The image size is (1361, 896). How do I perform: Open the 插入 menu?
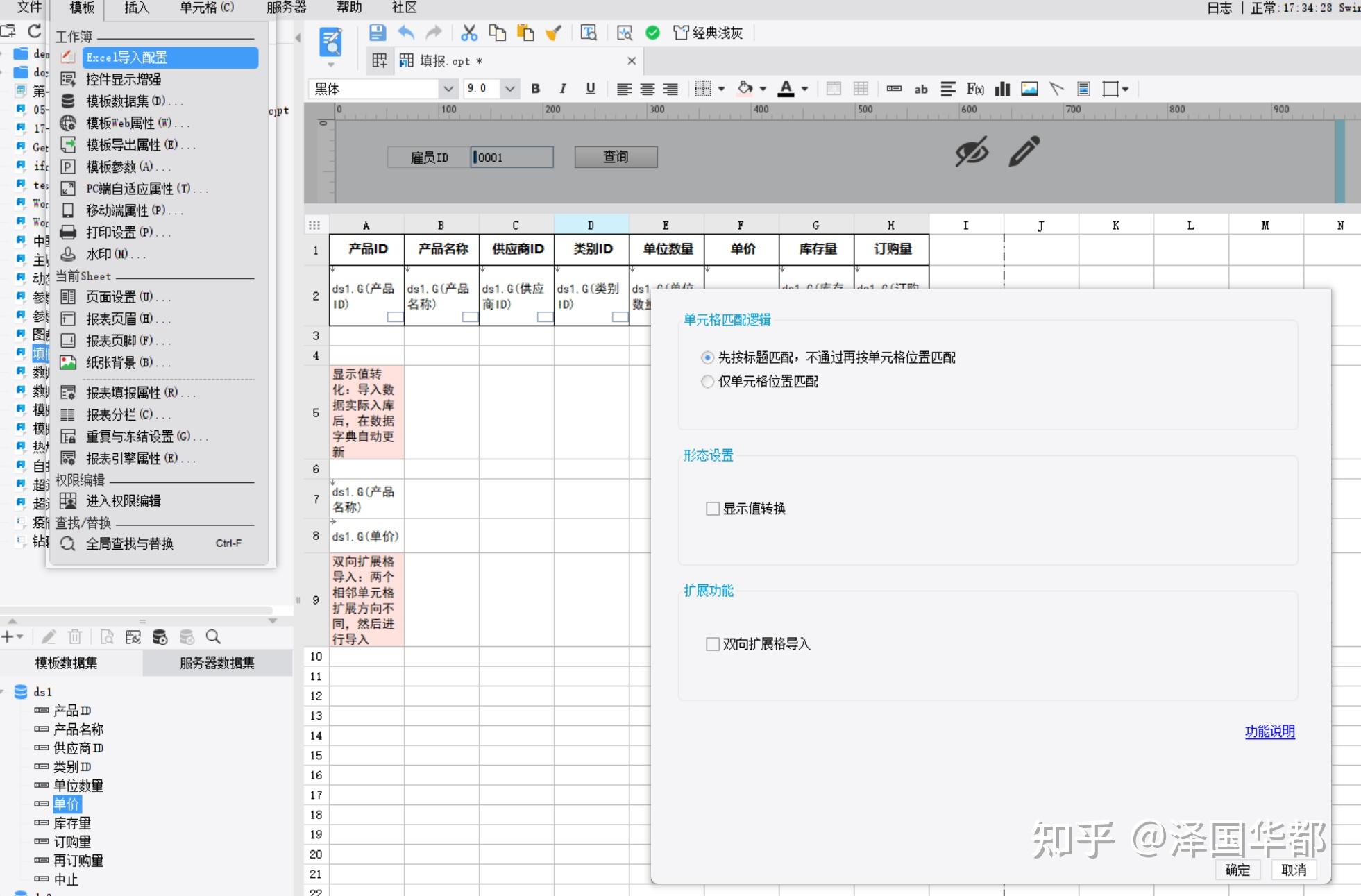136,8
